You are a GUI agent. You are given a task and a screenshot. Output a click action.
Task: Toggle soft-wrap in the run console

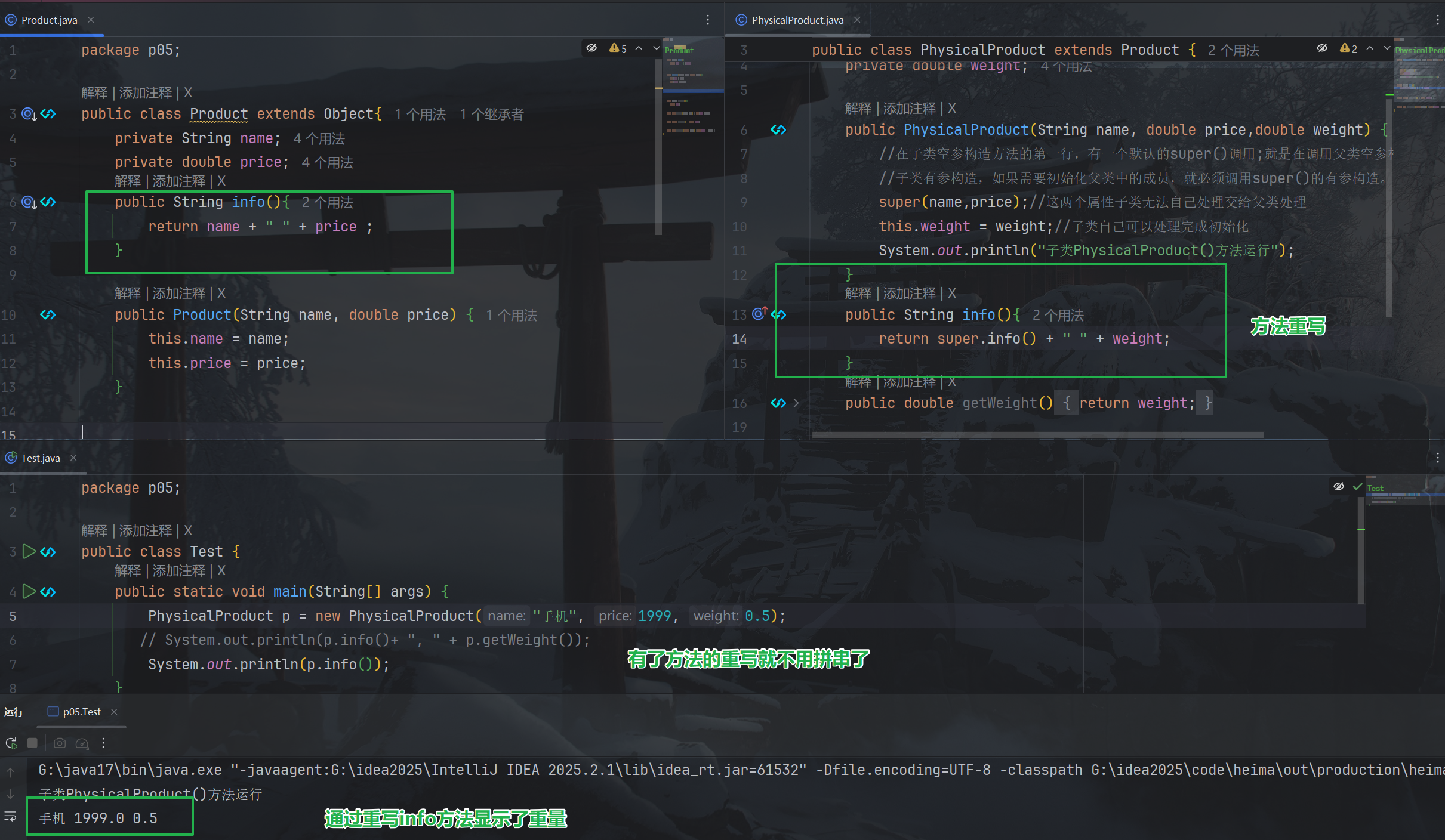11,816
